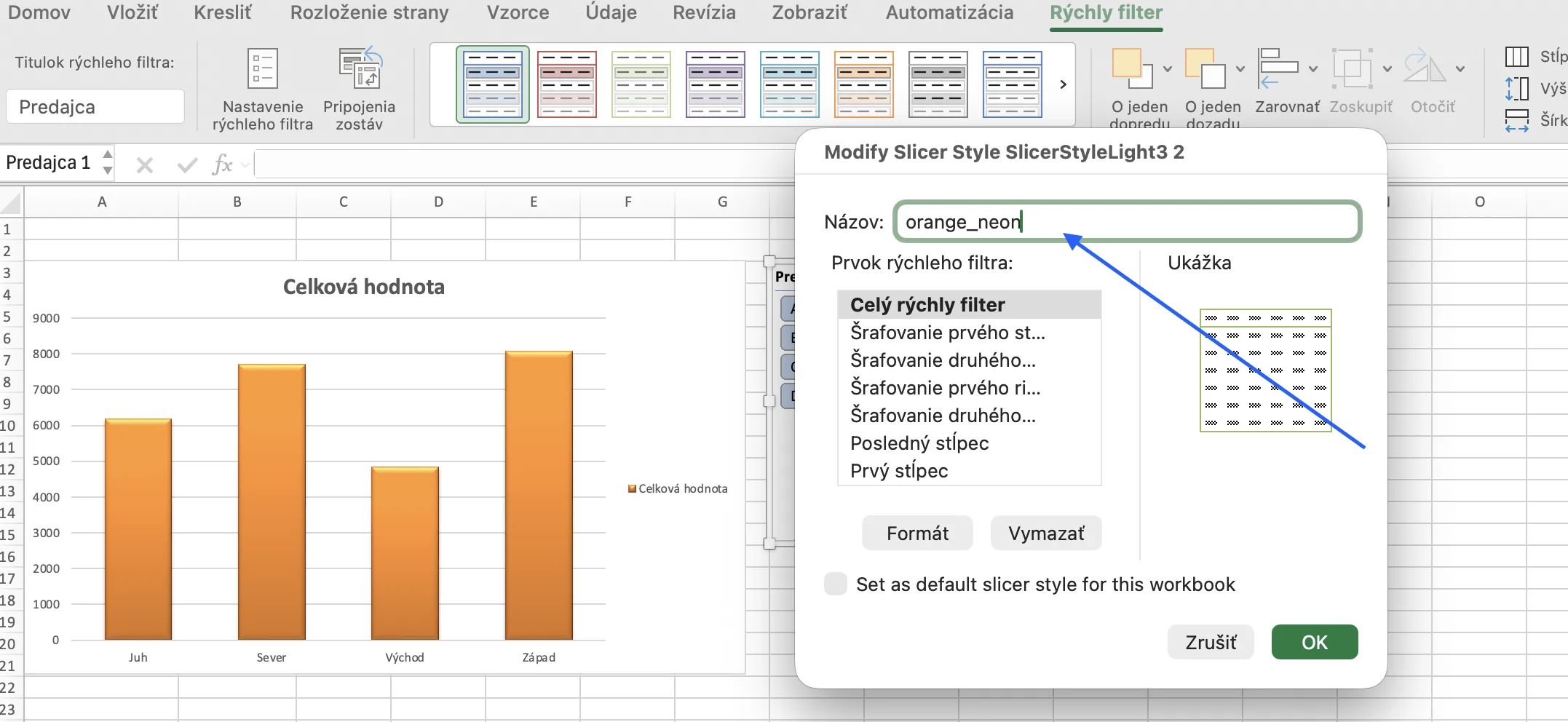Open Pripojenia zostáv connections
The image size is (1568, 722).
[x=359, y=89]
